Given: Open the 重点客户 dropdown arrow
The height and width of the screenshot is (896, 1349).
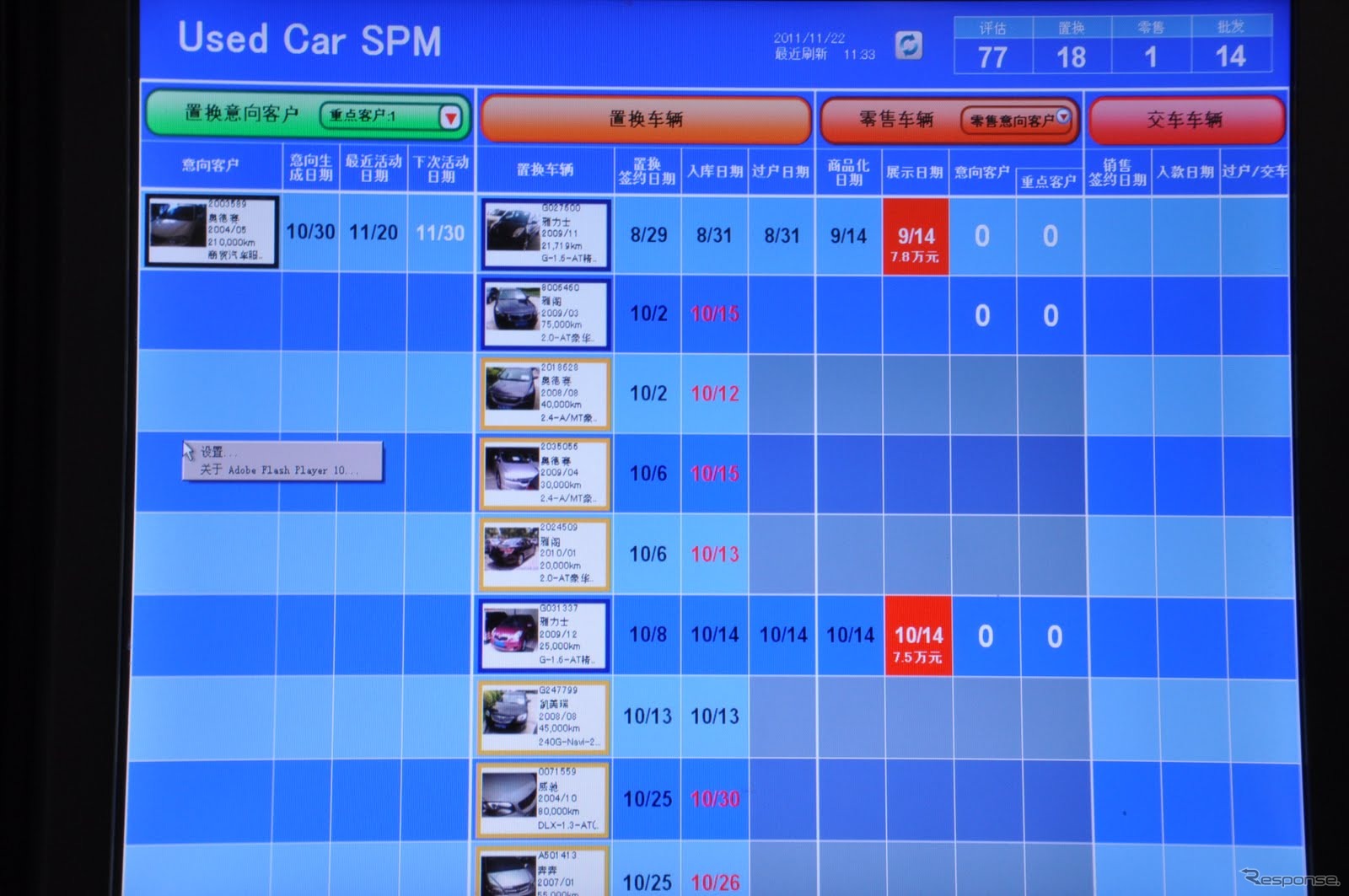Looking at the screenshot, I should tap(451, 117).
